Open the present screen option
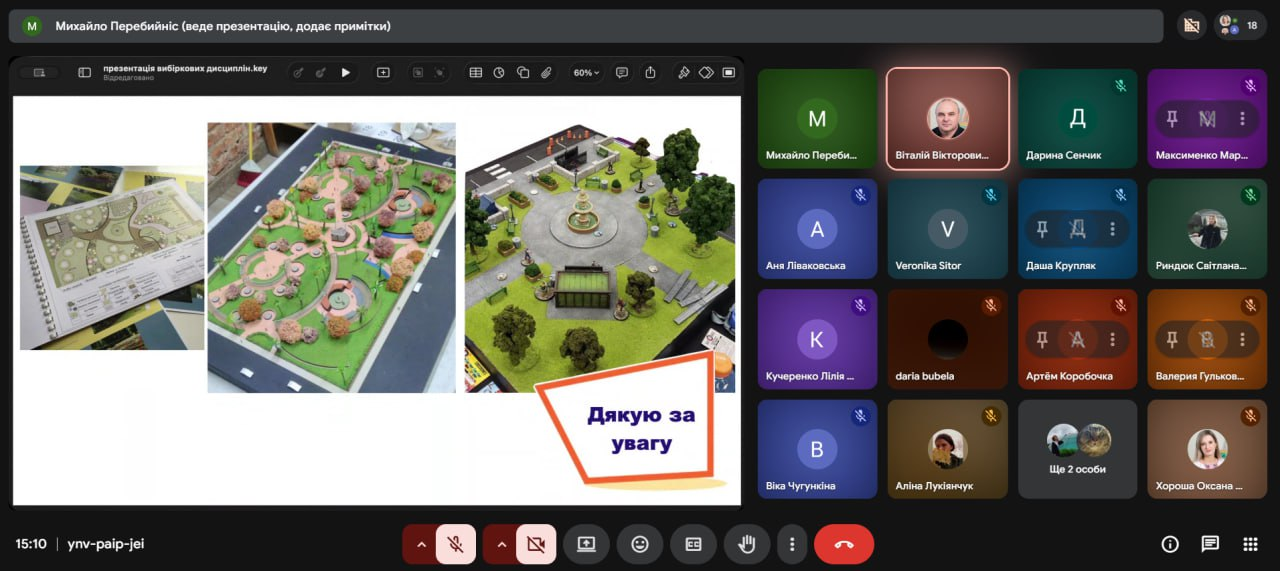This screenshot has width=1280, height=571. click(586, 544)
